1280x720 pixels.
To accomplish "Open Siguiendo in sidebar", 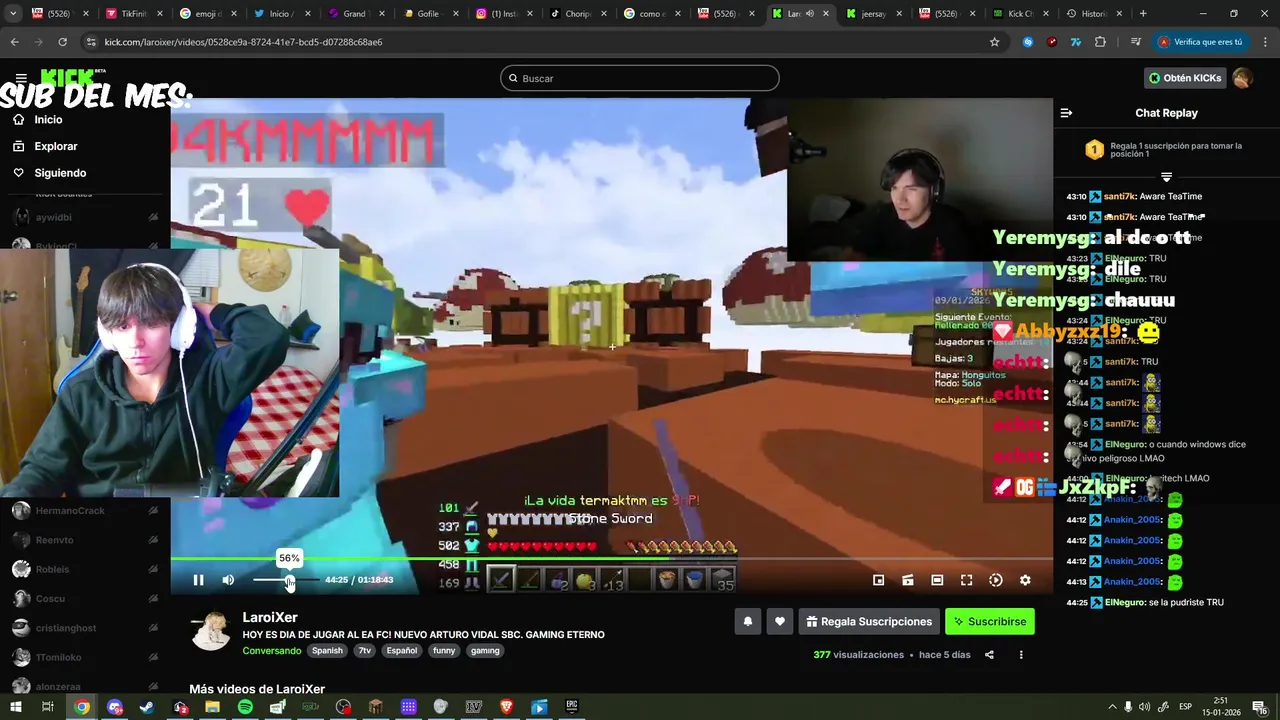I will [x=60, y=173].
